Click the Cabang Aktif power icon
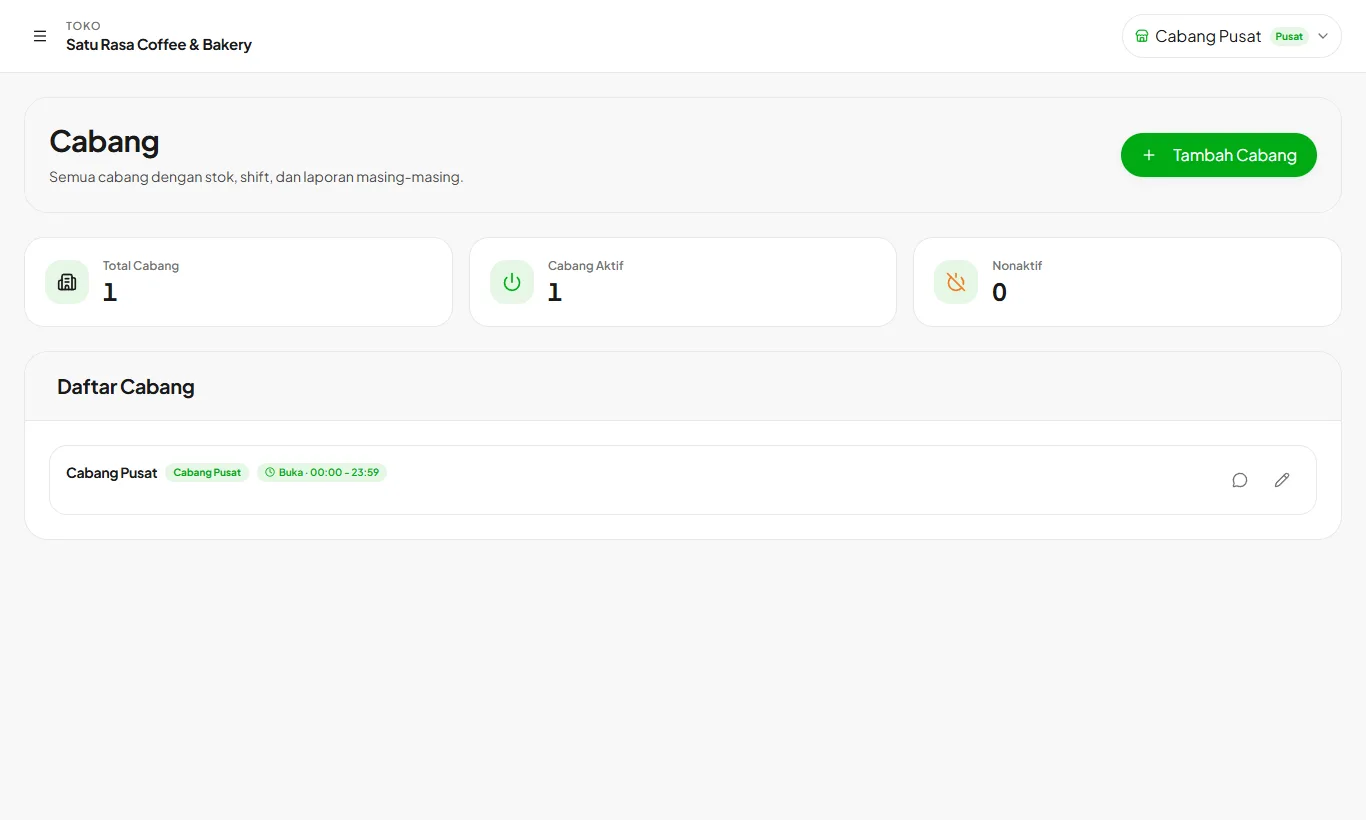Viewport: 1366px width, 820px height. [512, 282]
